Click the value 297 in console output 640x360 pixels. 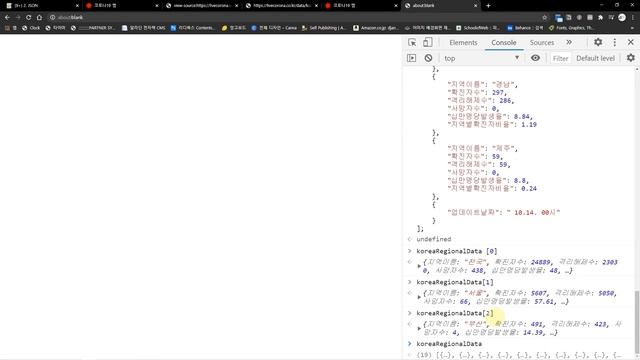point(498,93)
